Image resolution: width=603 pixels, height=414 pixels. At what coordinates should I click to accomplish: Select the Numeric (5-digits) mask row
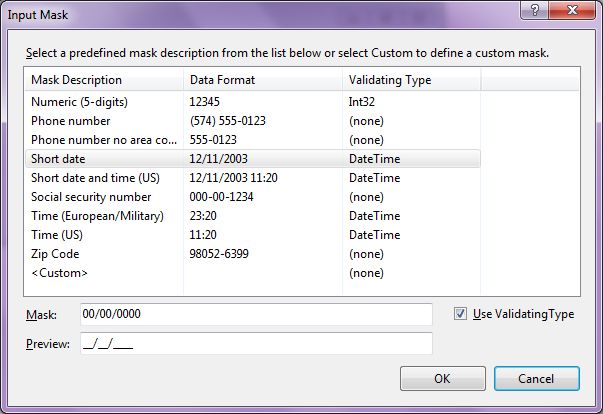(253, 102)
